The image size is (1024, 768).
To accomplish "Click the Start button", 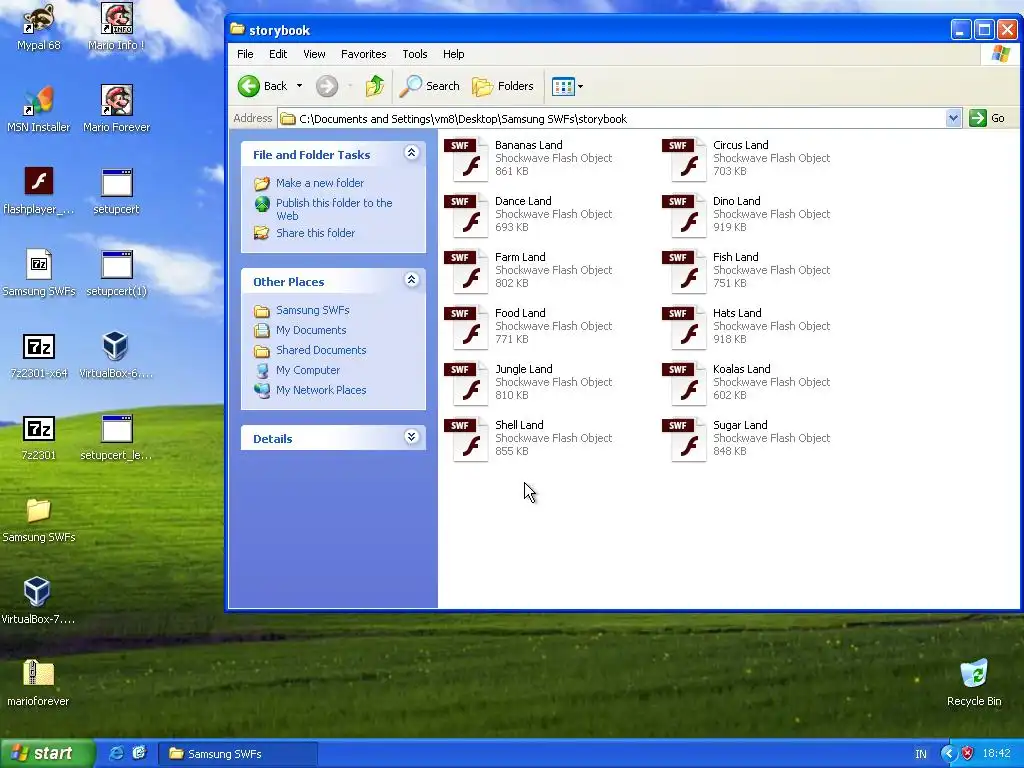I will [x=48, y=754].
